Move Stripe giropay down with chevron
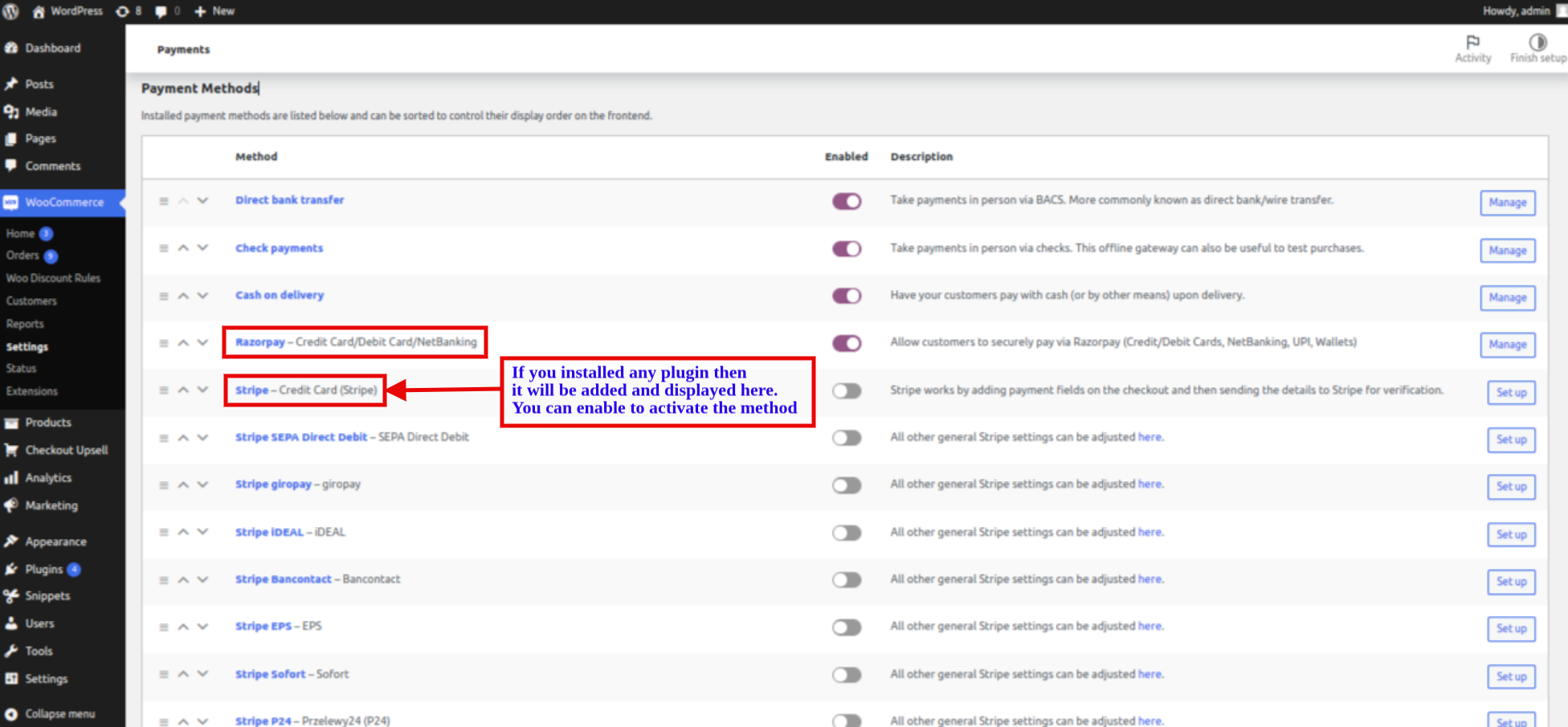The image size is (1568, 727). pos(202,484)
